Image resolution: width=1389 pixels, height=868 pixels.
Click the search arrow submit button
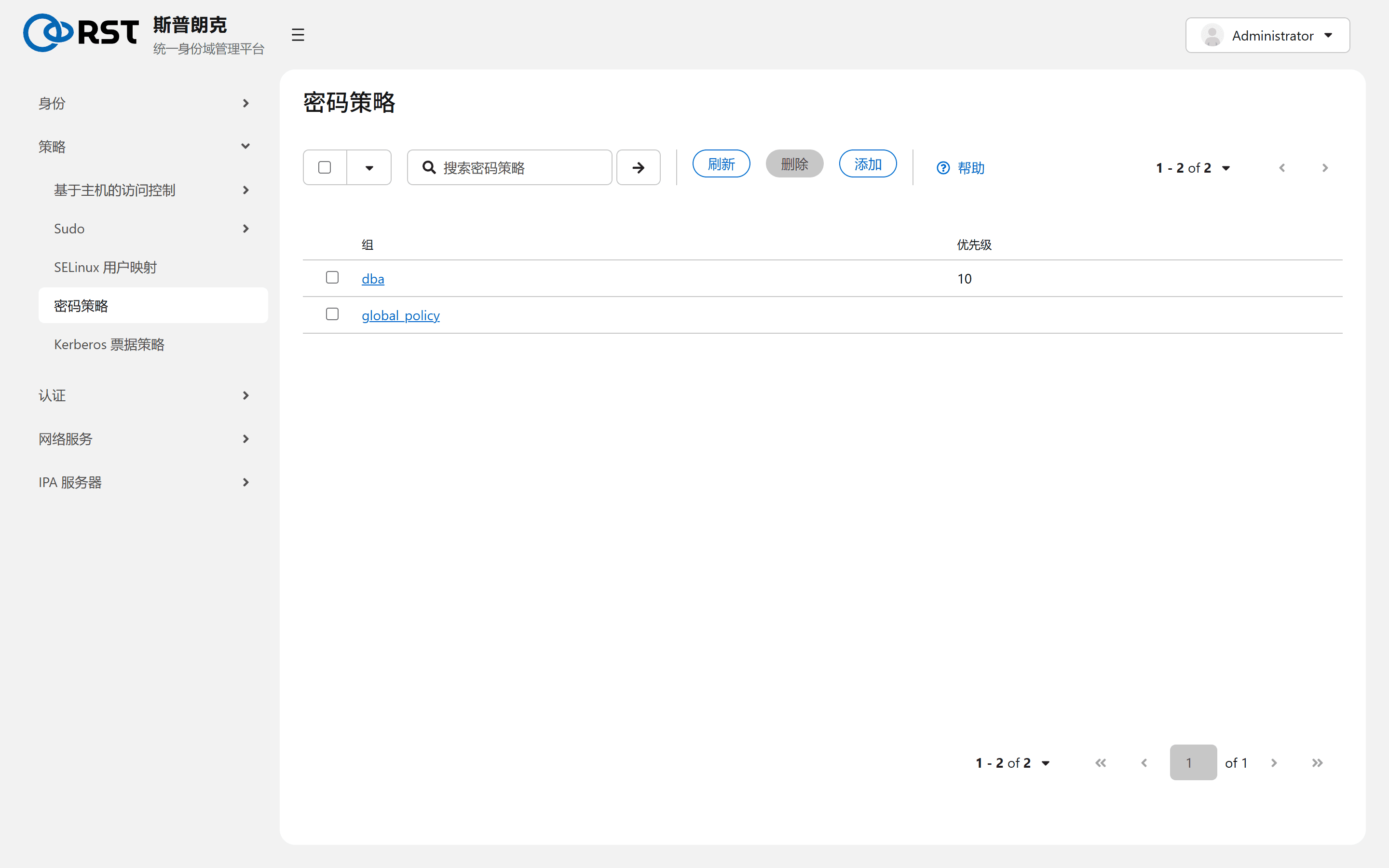click(638, 168)
